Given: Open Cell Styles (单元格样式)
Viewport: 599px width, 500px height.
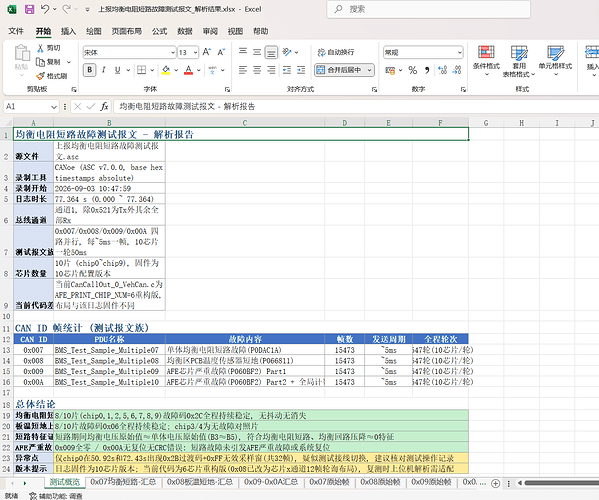Looking at the screenshot, I should 555,60.
